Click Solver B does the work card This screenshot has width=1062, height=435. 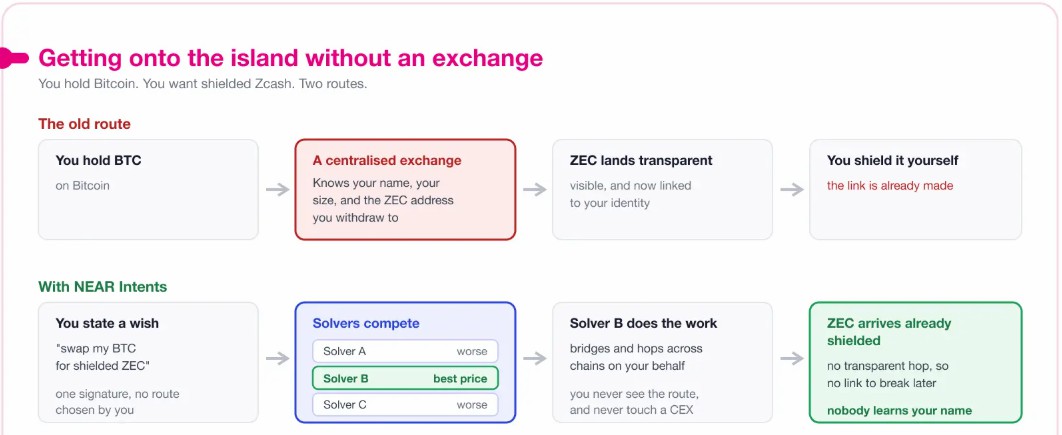[662, 362]
